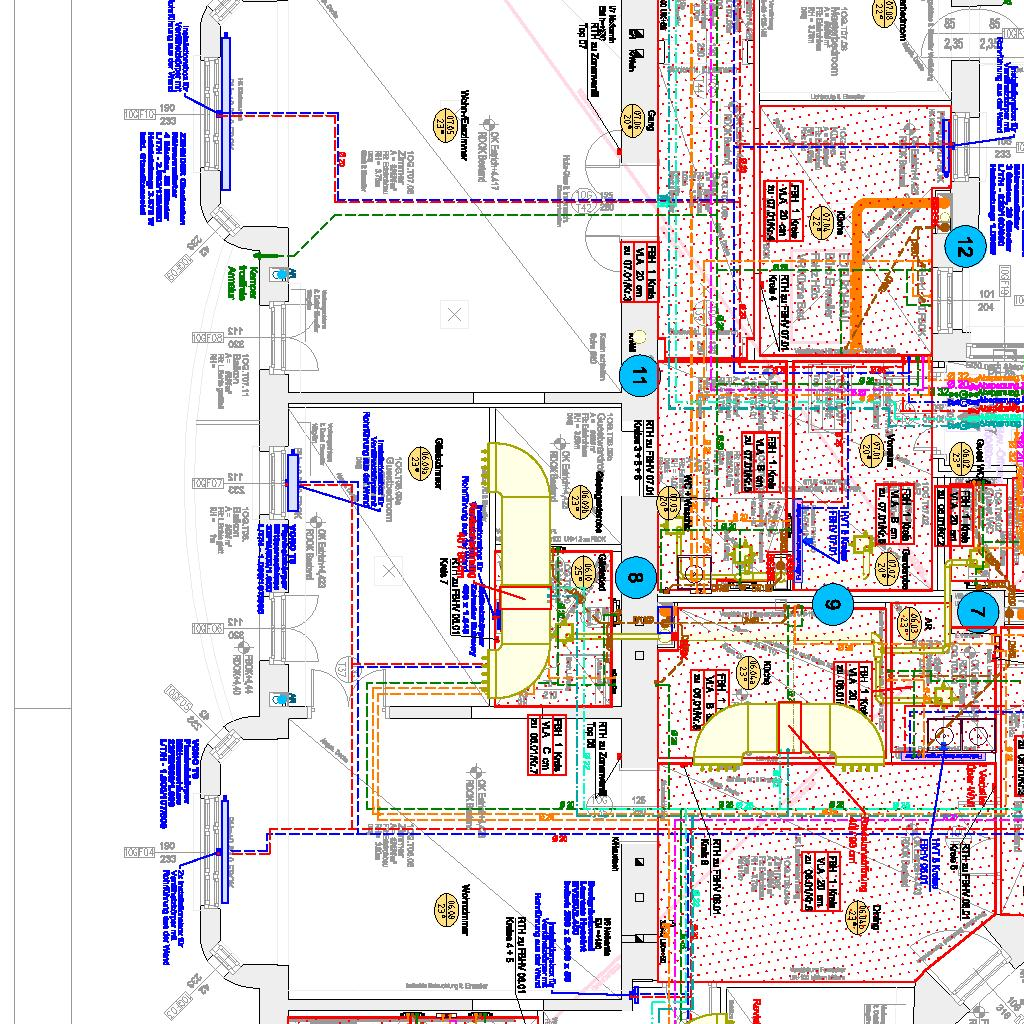
Task: Select the 10GF04 window tag label
Action: 137,852
